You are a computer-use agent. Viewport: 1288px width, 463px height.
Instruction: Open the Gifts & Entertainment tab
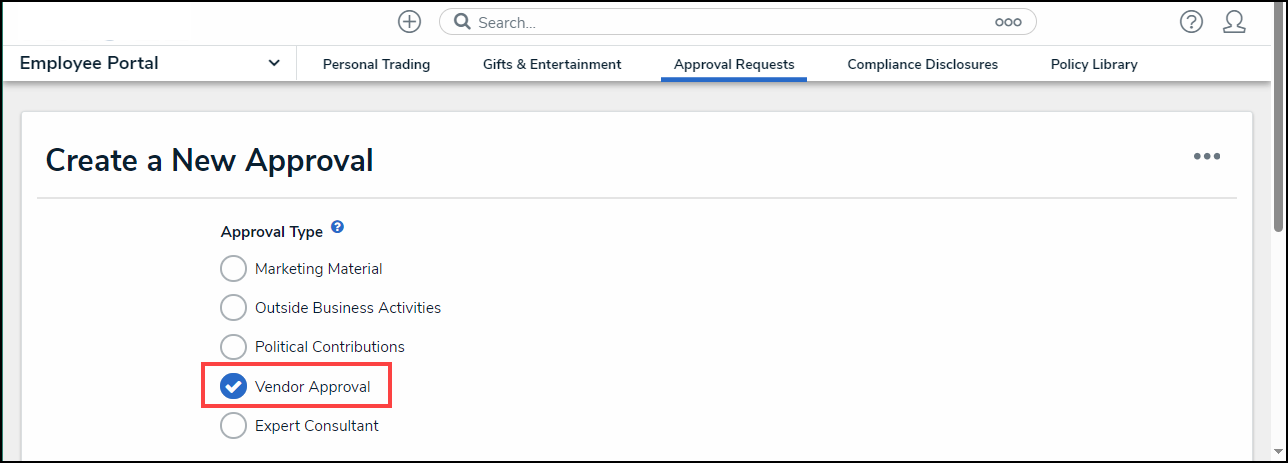(552, 65)
